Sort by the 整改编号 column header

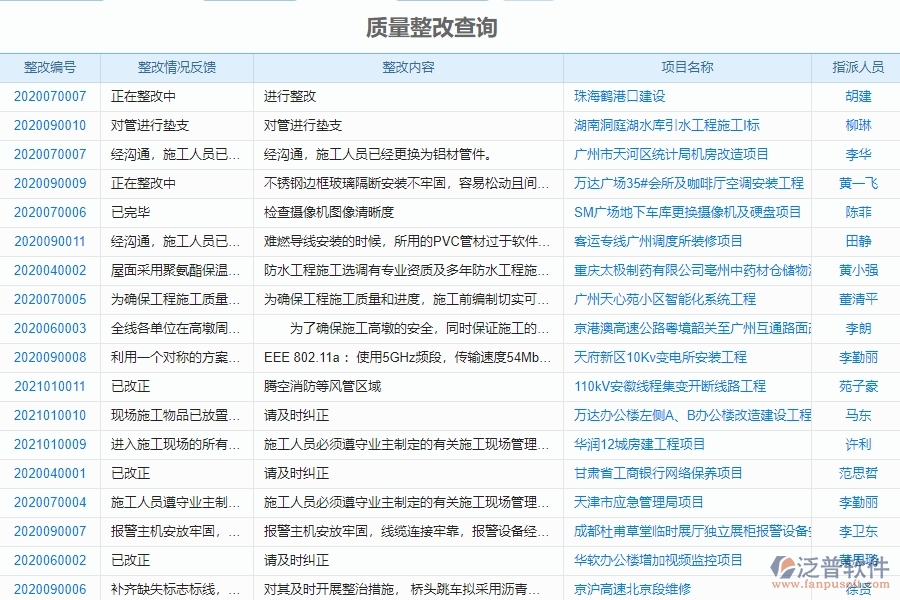pos(51,67)
